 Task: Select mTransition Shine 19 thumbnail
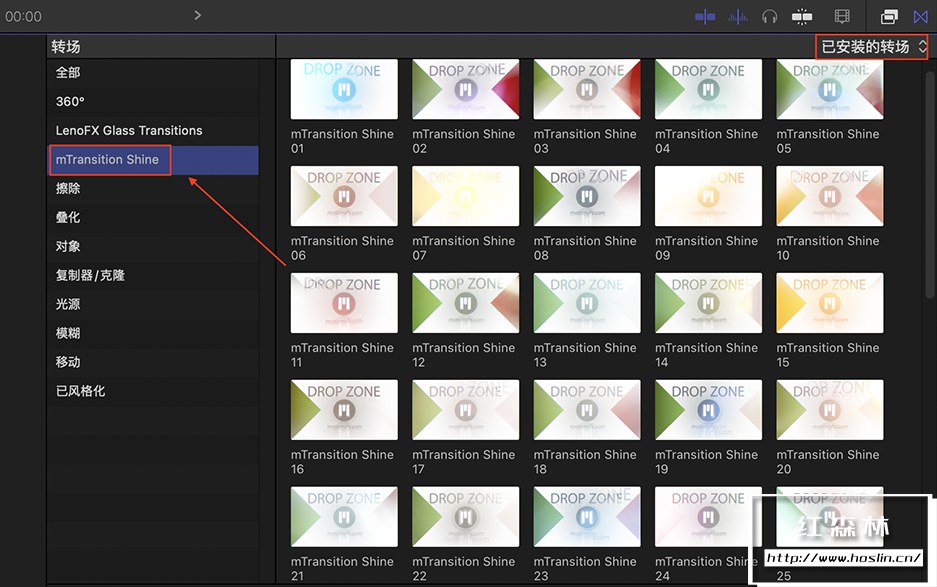[x=708, y=410]
